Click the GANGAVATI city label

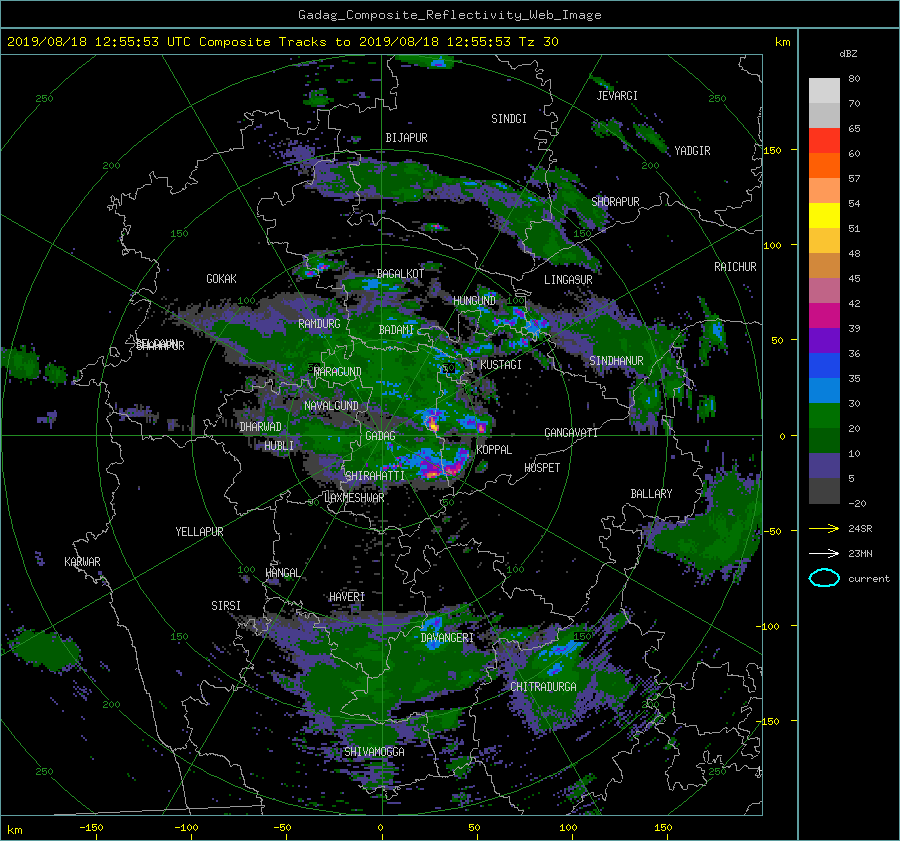[571, 433]
